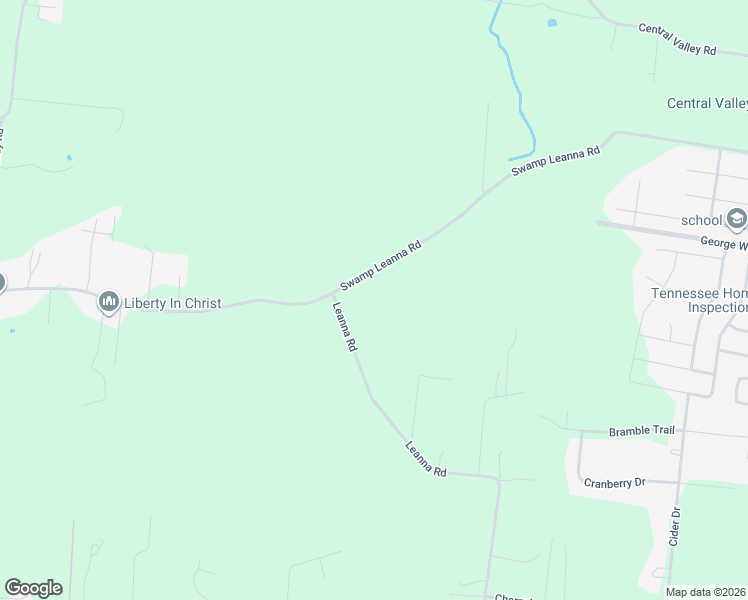Open the partially visible pin at left edge
This screenshot has width=748, height=600.
click(x=2, y=282)
